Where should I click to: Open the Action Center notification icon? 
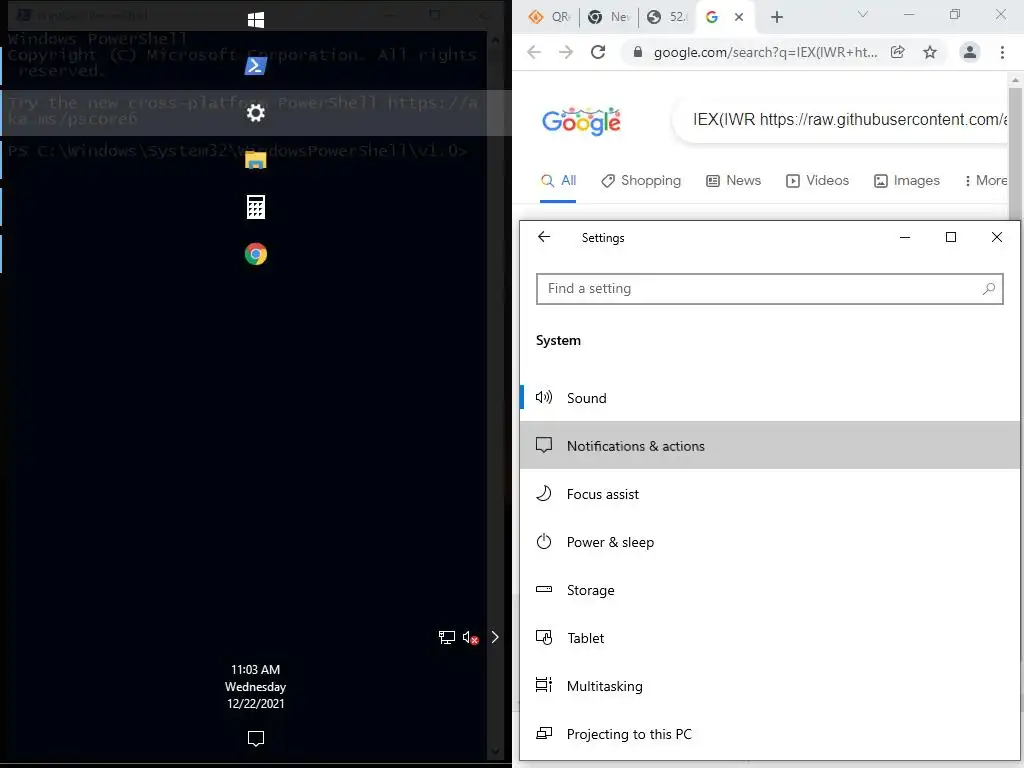pyautogui.click(x=256, y=739)
